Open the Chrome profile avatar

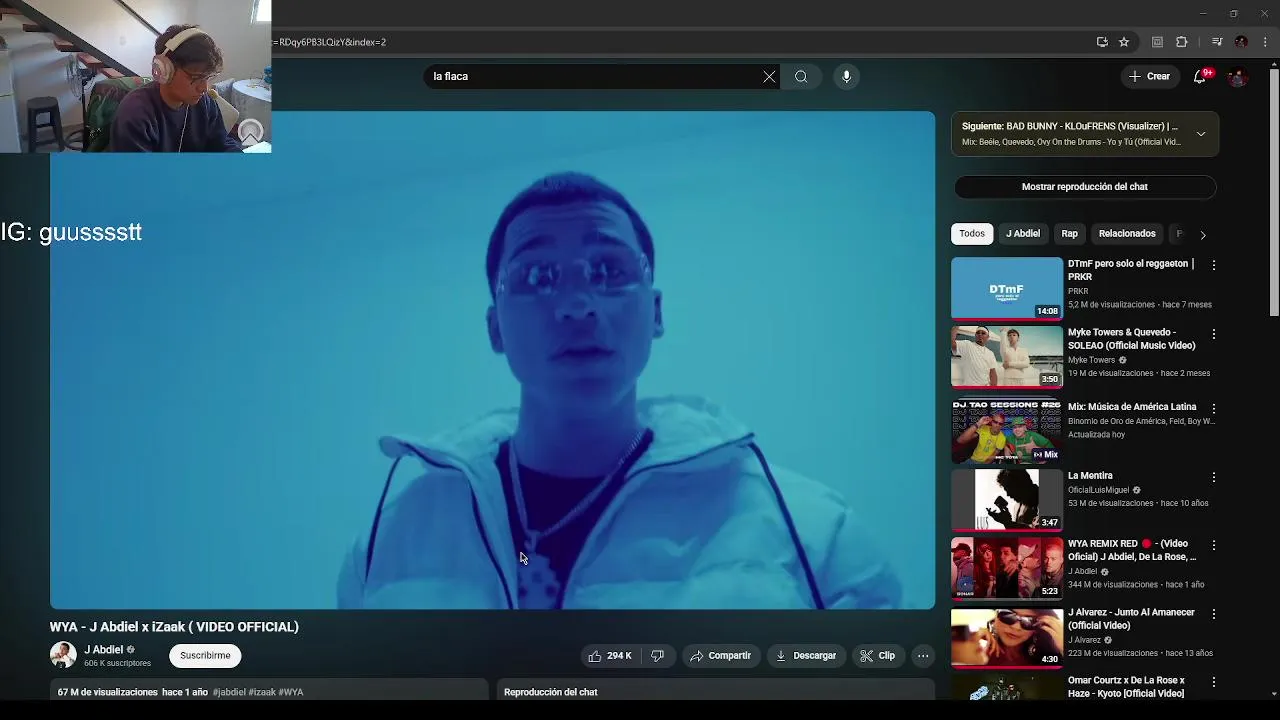click(x=1241, y=42)
